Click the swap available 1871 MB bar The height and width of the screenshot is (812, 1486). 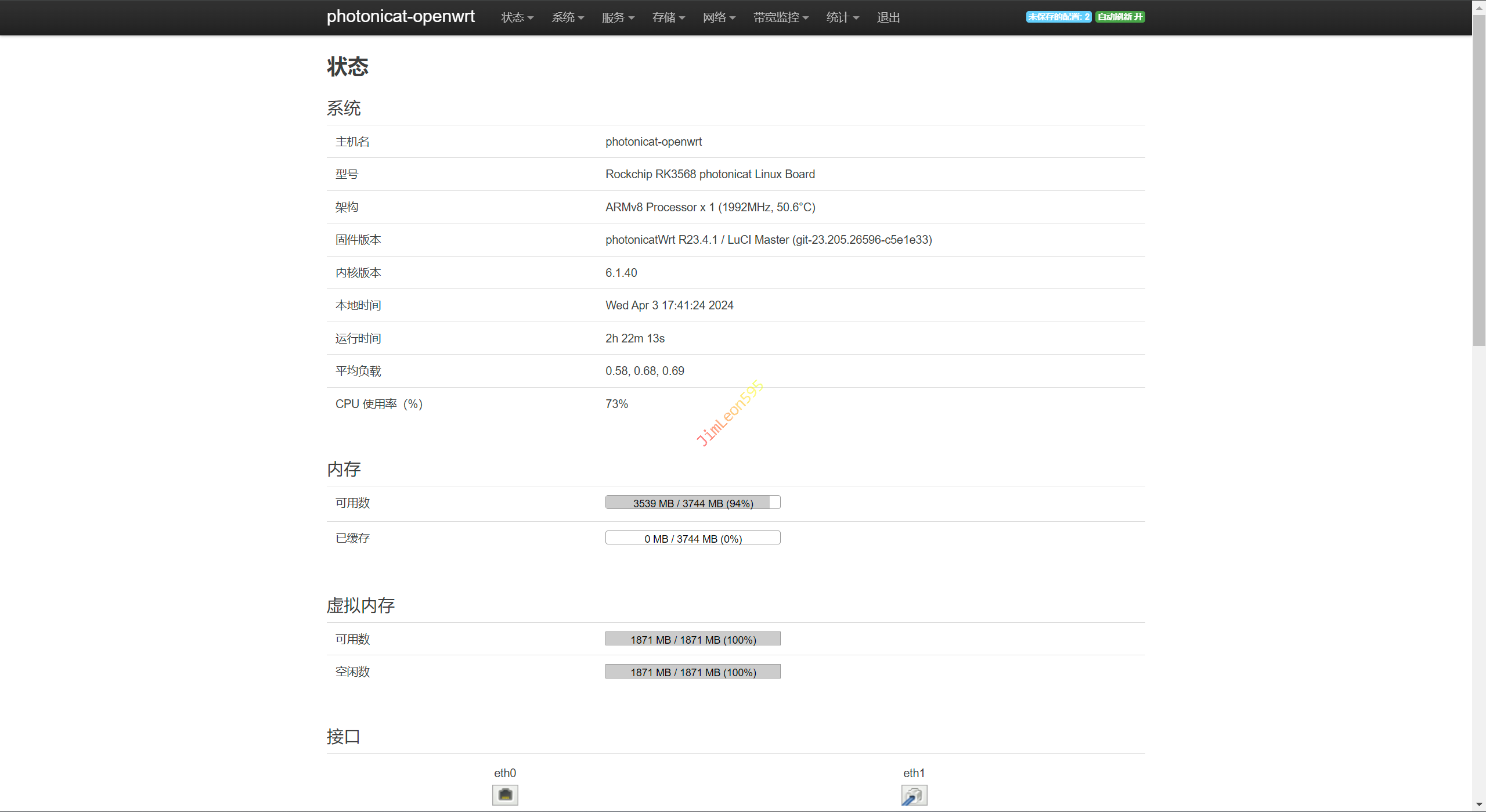tap(692, 639)
